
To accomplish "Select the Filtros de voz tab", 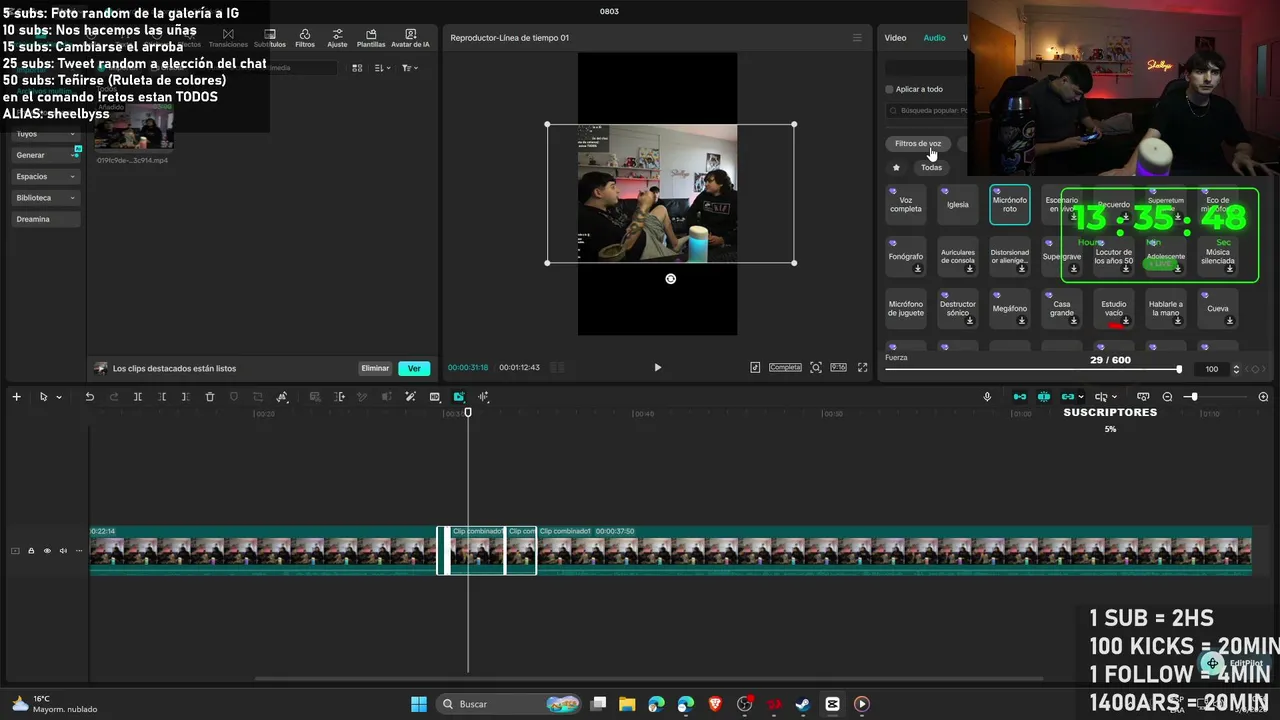I will pos(918,144).
